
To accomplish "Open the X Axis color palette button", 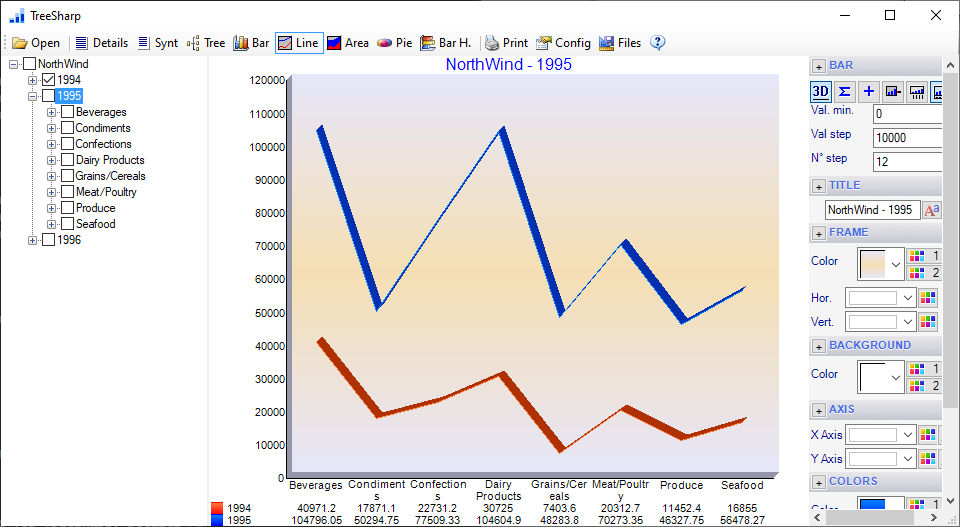I will pyautogui.click(x=928, y=435).
